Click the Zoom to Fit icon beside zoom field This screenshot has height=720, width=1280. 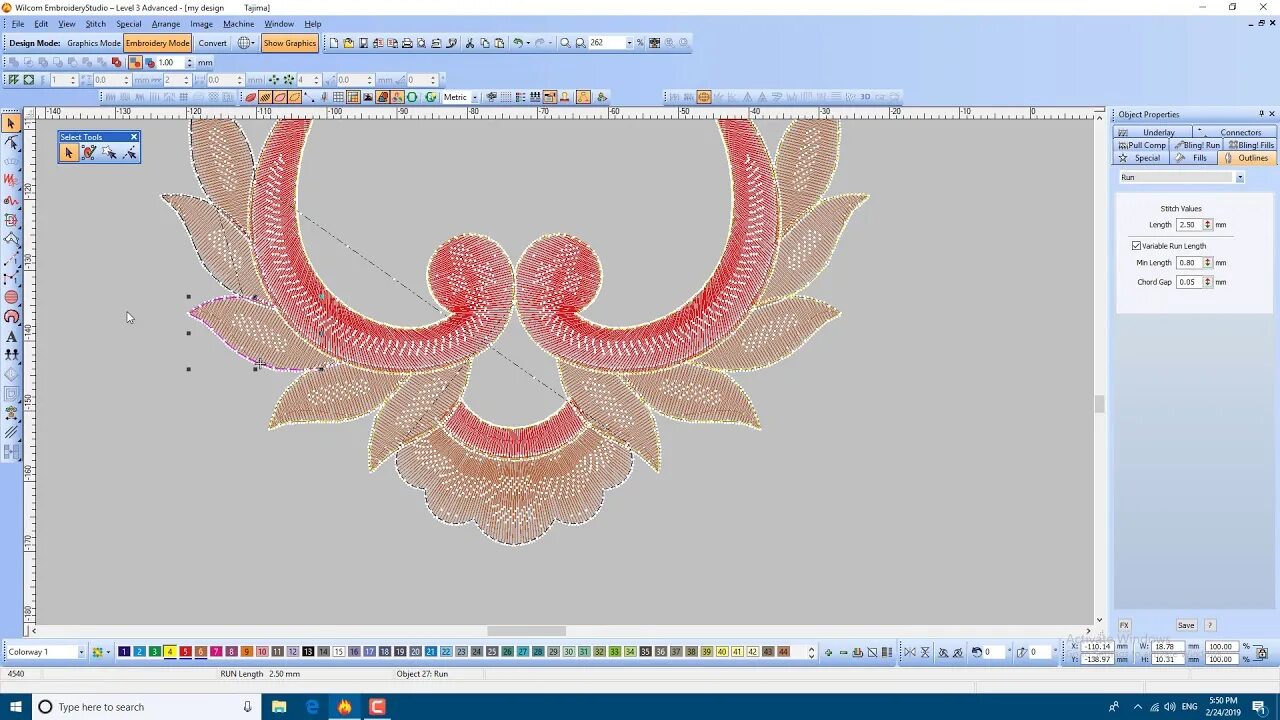[x=580, y=43]
